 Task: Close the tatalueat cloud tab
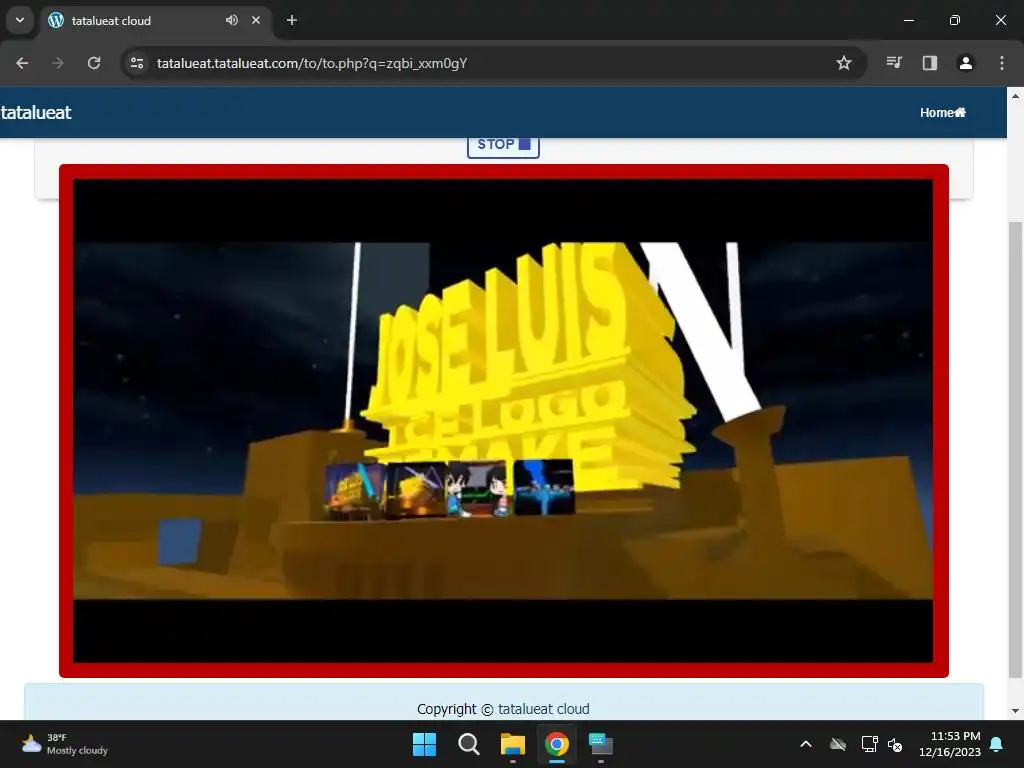256,20
